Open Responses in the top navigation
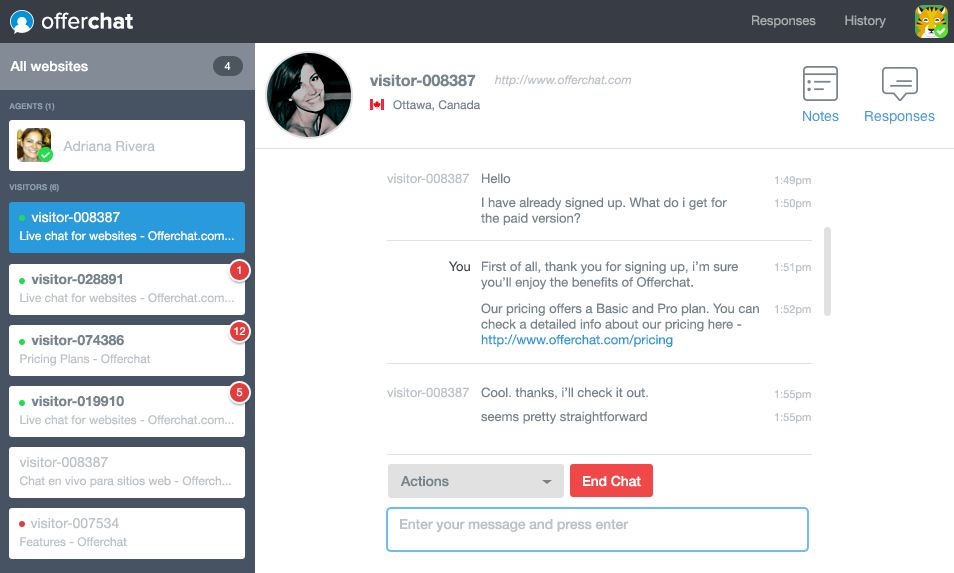Viewport: 954px width, 573px height. (783, 21)
